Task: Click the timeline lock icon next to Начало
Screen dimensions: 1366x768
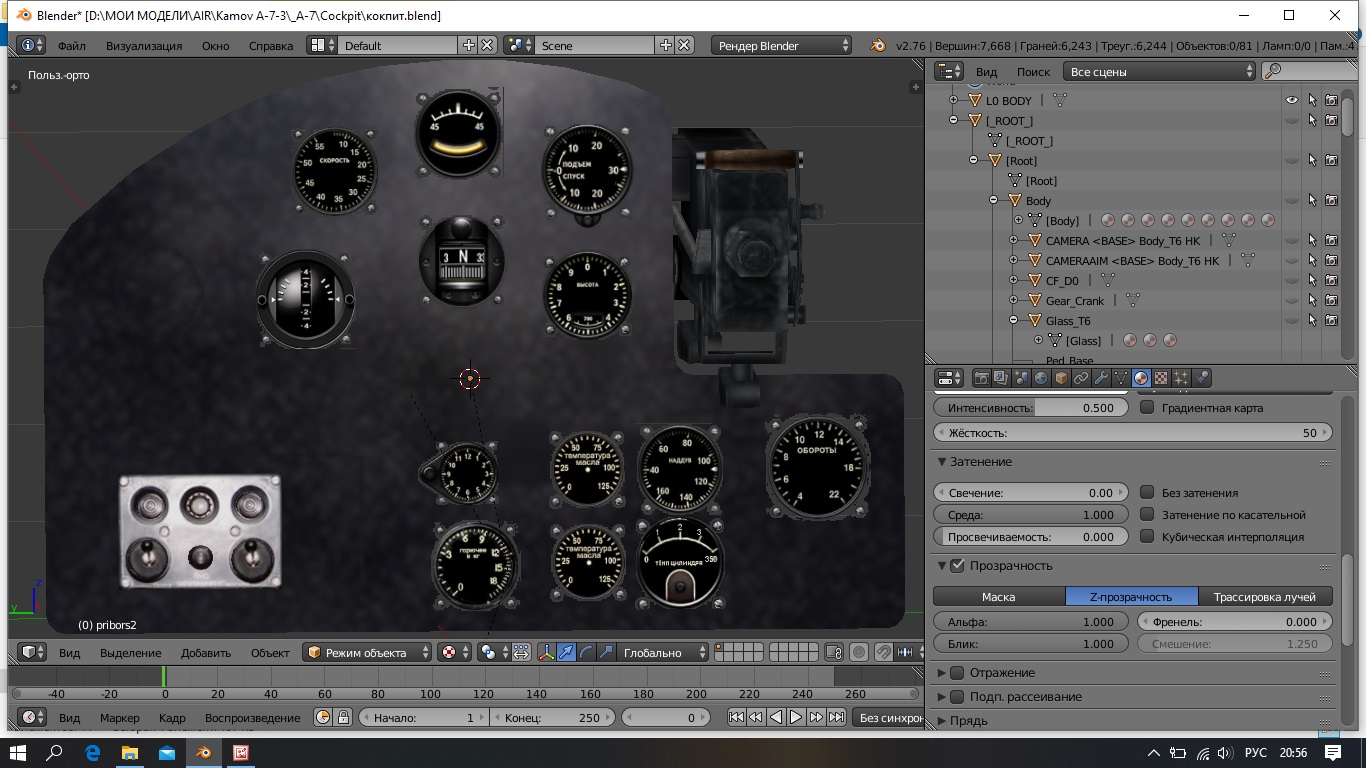Action: pyautogui.click(x=343, y=717)
